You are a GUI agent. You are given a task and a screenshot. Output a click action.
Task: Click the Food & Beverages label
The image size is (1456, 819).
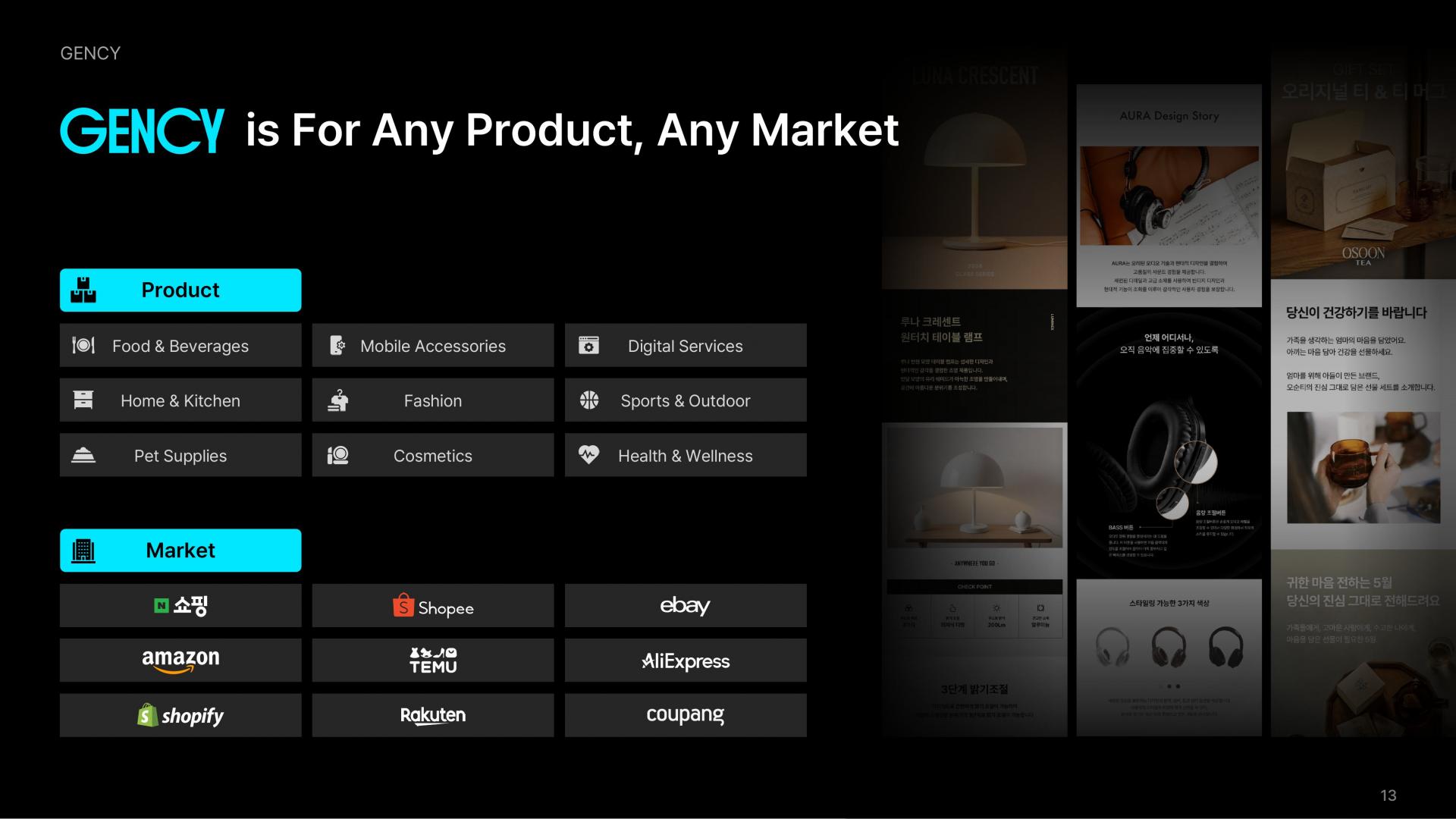point(180,346)
